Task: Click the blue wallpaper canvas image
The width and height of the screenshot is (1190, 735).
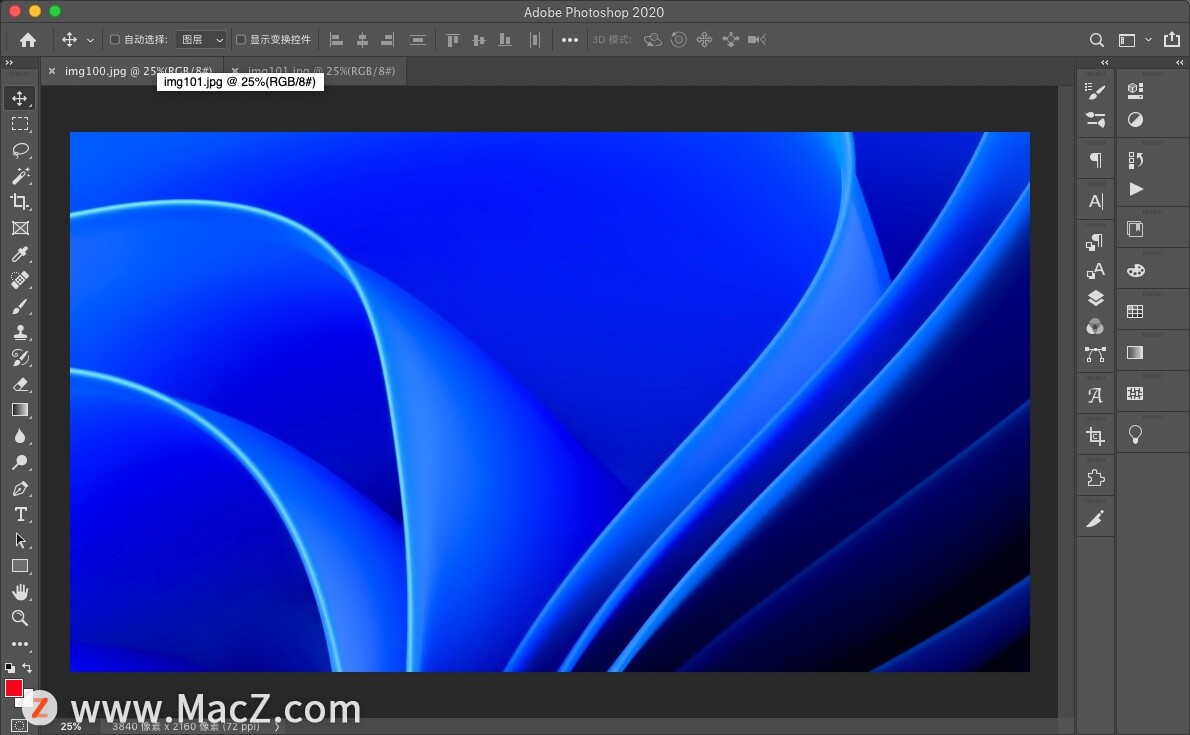Action: click(549, 402)
